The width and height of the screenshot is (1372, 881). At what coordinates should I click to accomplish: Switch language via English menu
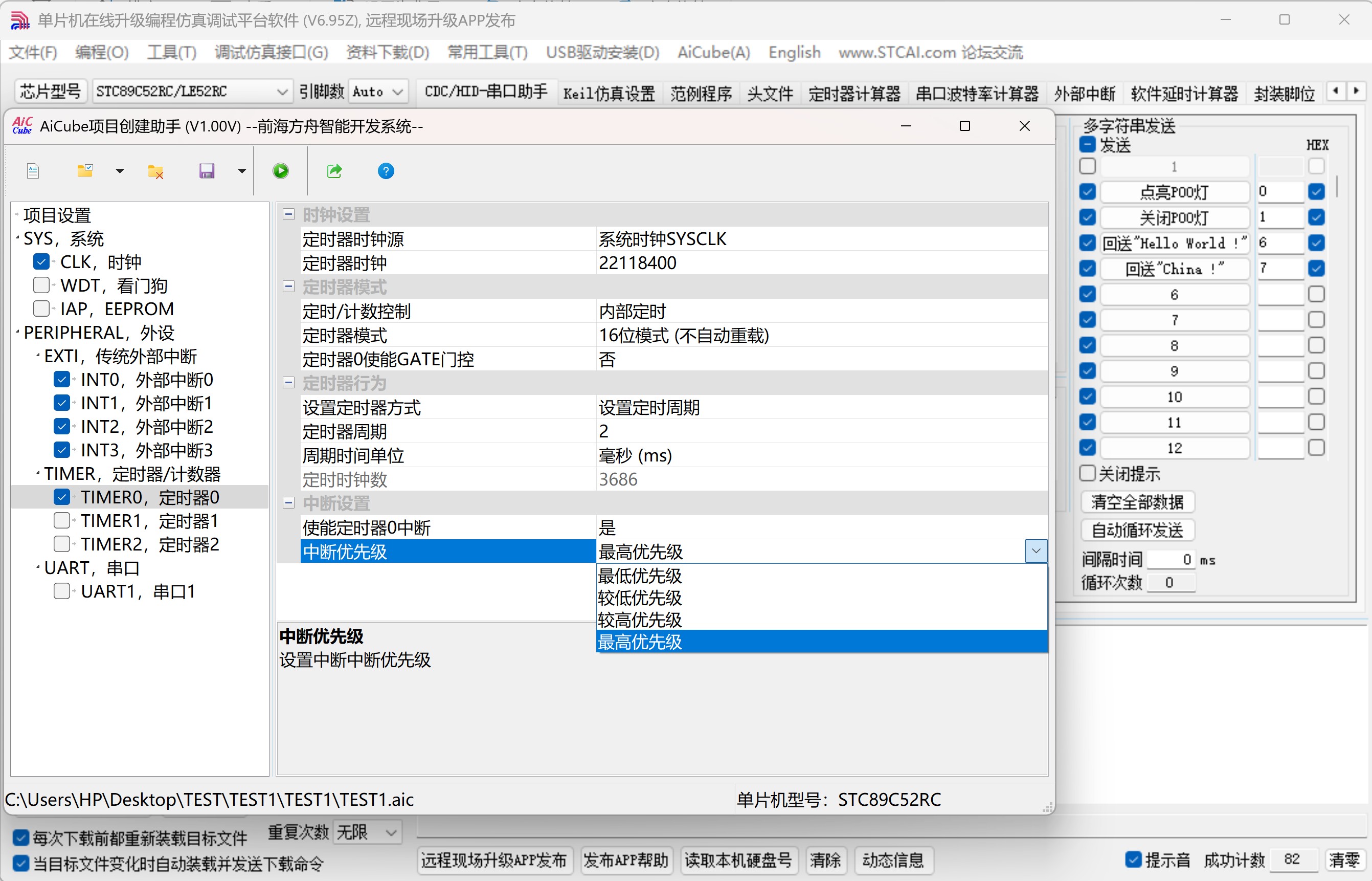click(x=794, y=53)
